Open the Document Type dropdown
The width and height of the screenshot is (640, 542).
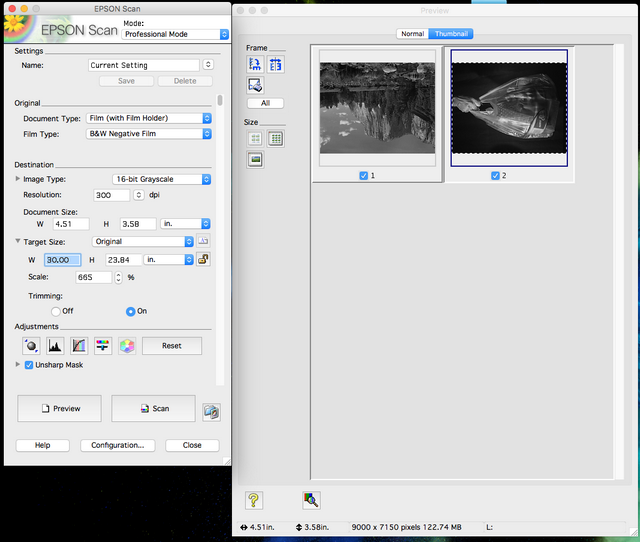pos(149,118)
